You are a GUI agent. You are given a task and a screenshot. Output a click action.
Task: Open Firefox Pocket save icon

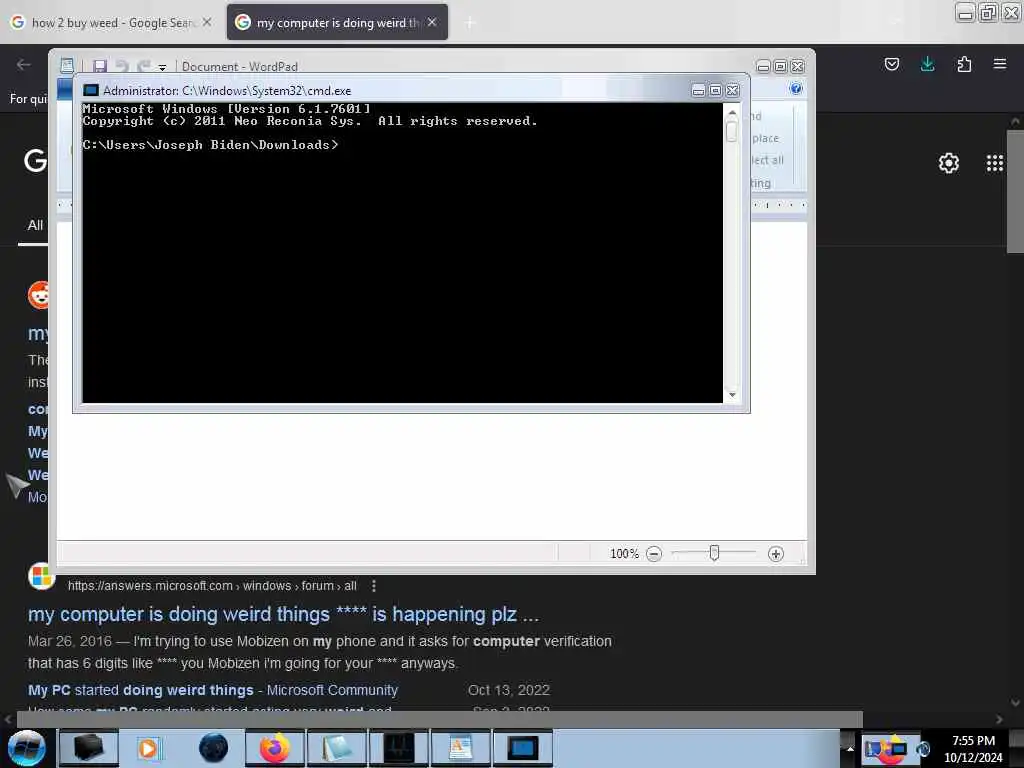point(891,64)
